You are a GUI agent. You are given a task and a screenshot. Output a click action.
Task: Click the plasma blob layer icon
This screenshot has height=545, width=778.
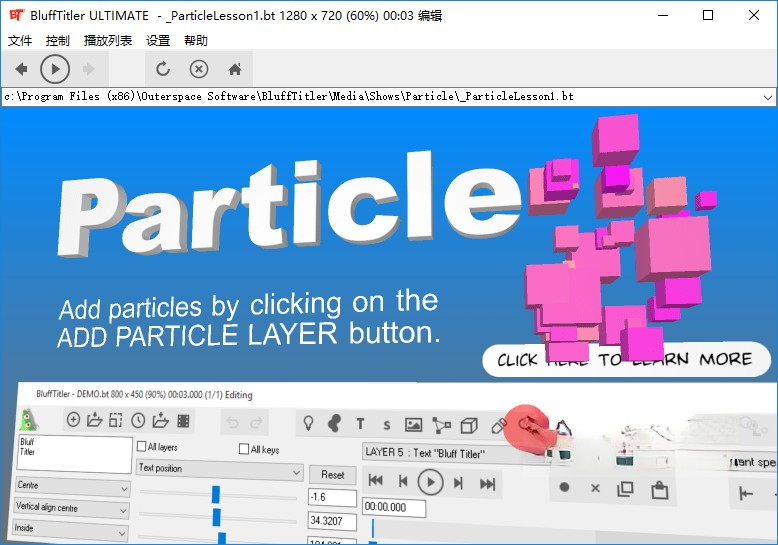tap(334, 423)
